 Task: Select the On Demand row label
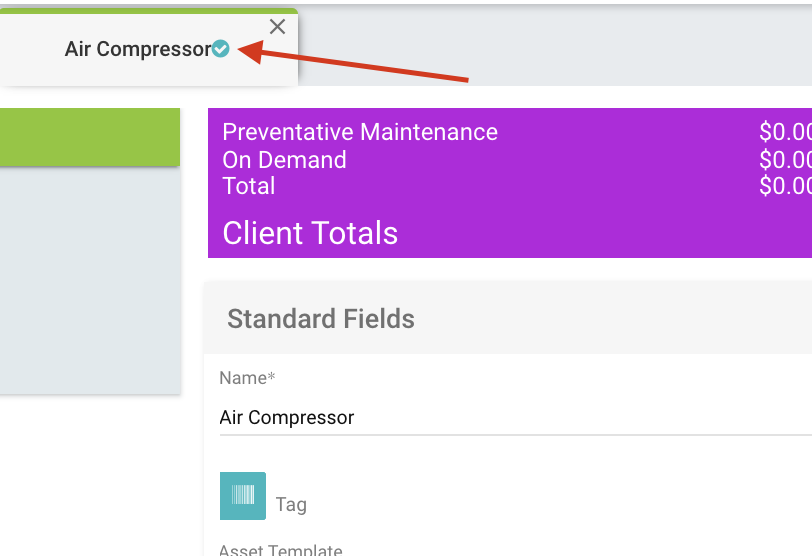point(284,160)
